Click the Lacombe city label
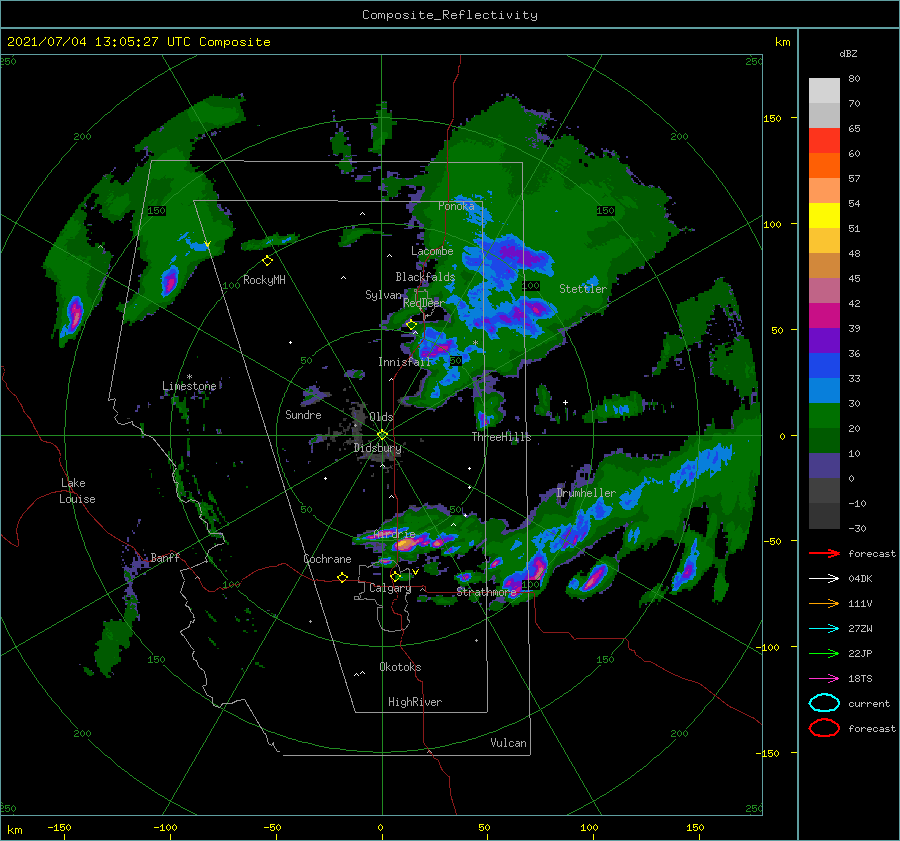 (432, 251)
